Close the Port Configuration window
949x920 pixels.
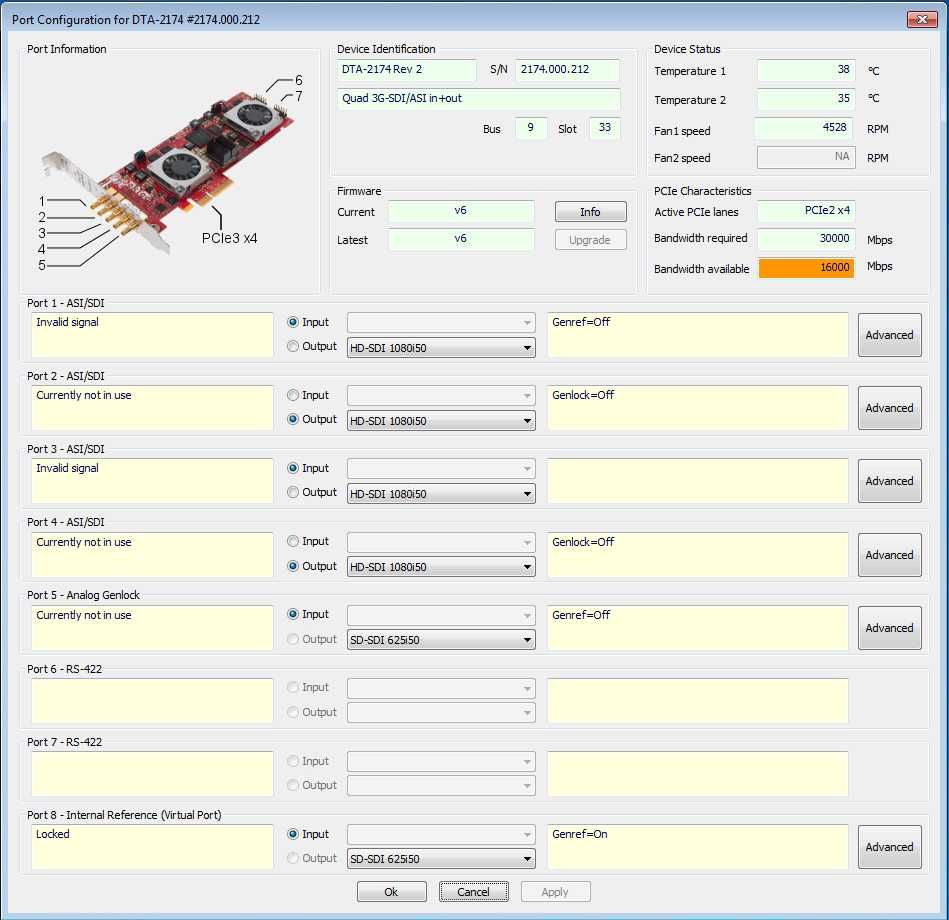tap(922, 19)
